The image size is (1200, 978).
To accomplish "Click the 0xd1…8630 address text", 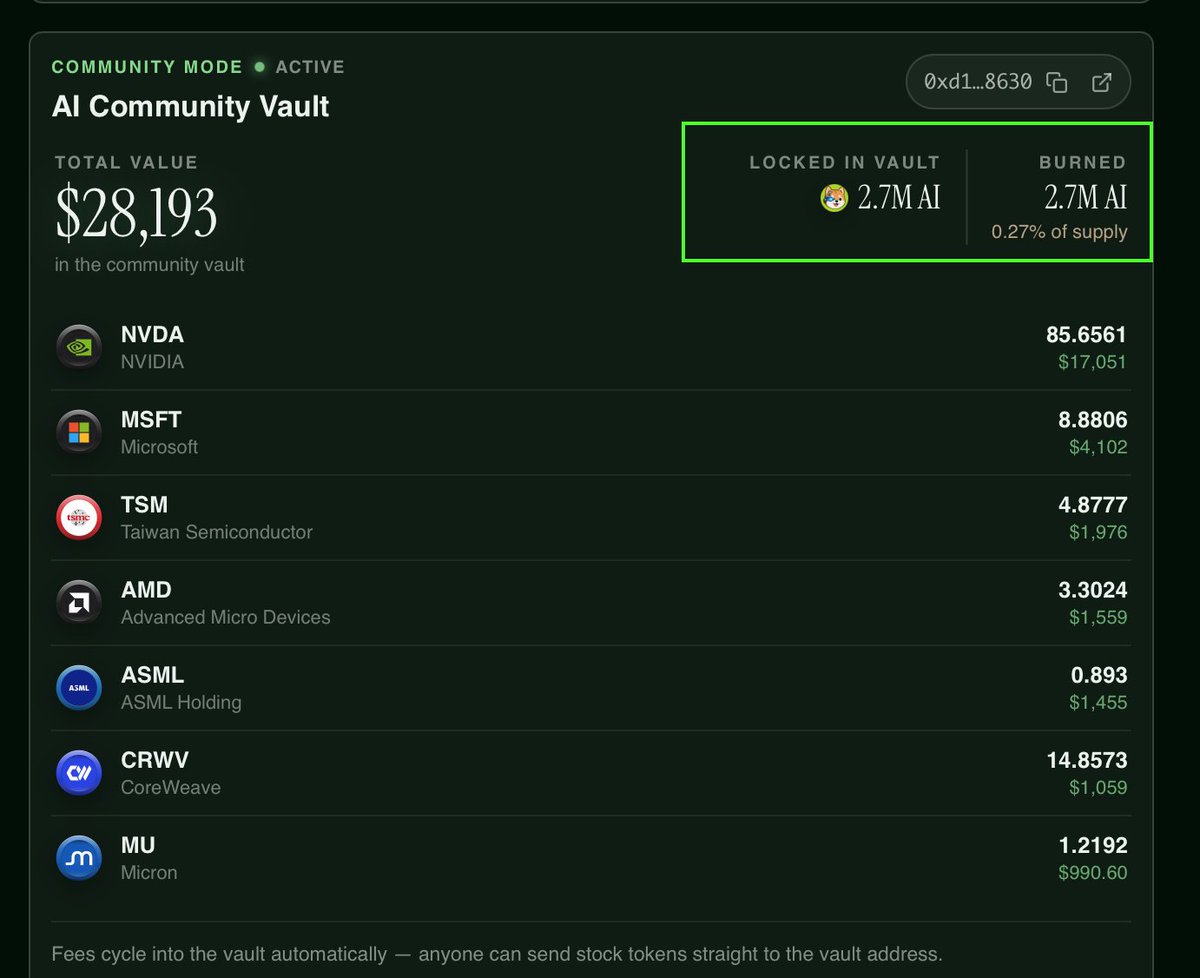I will (978, 82).
